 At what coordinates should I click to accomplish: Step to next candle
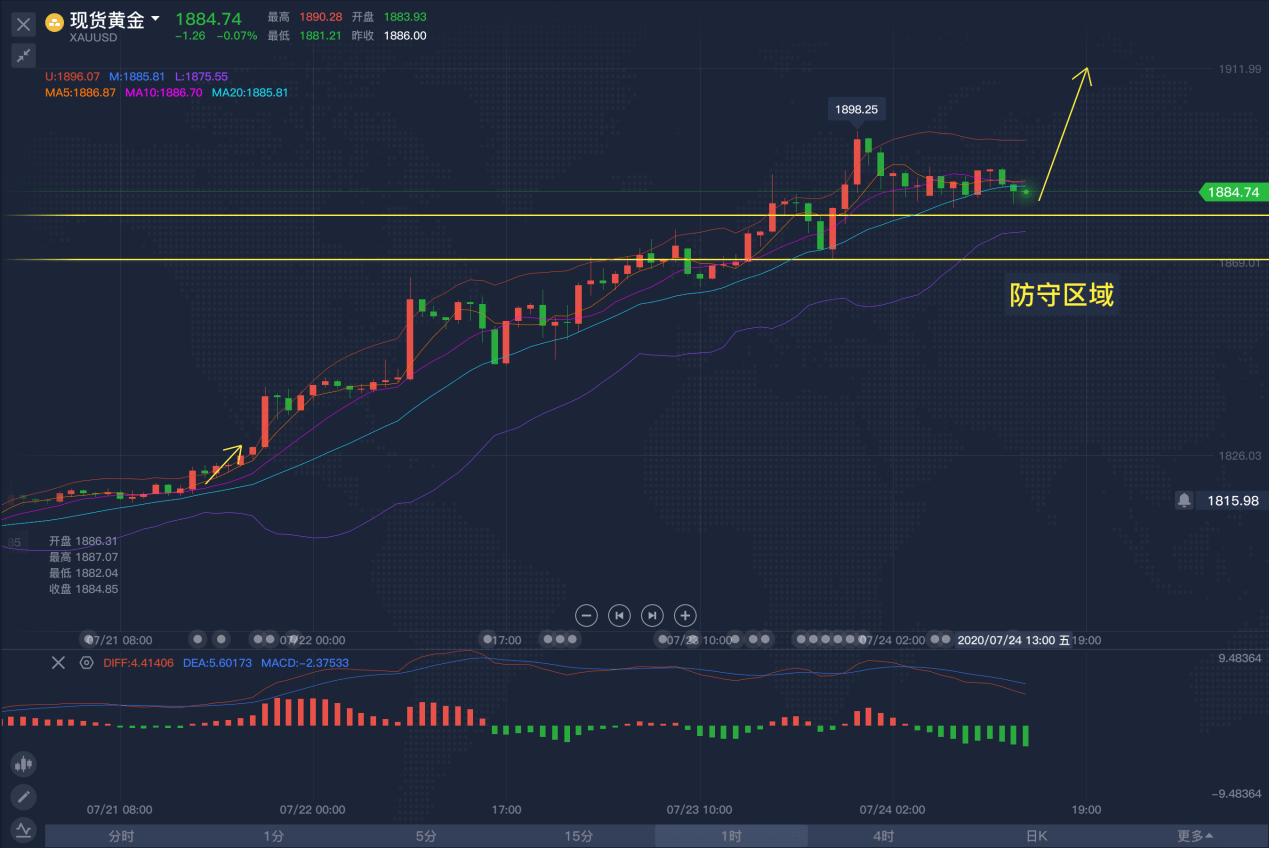tap(652, 615)
